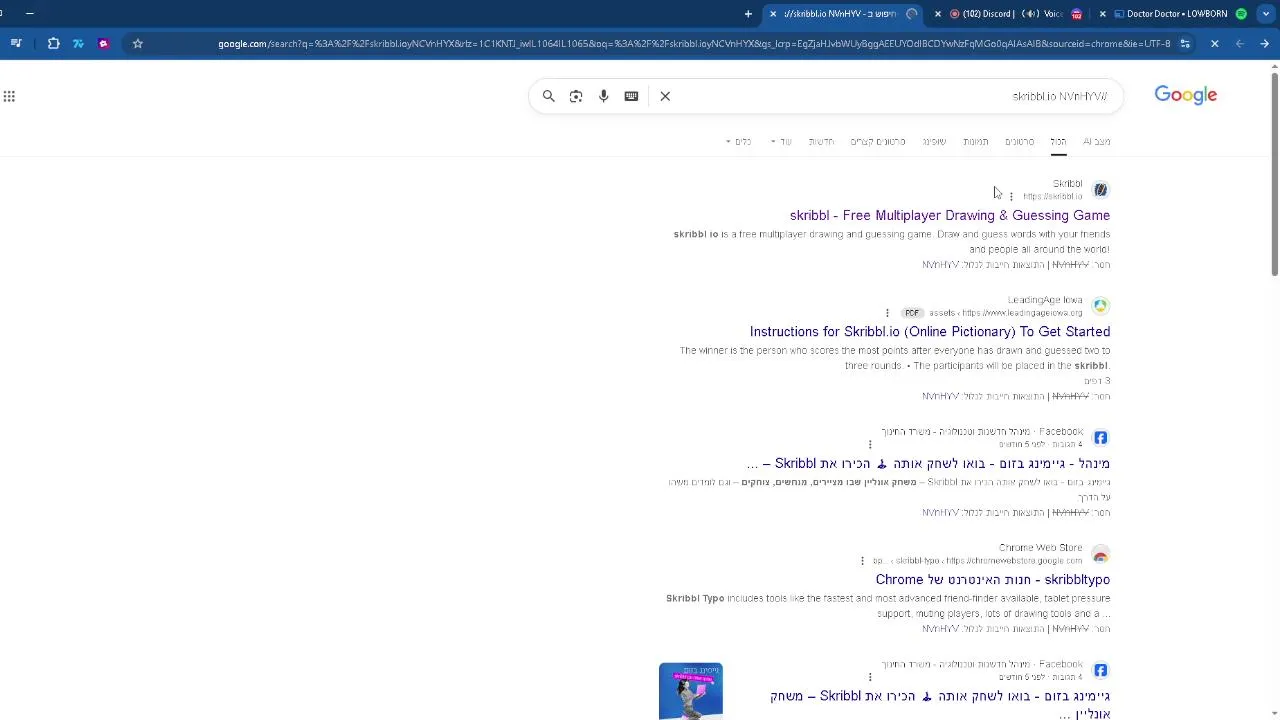Open the Chrome extensions puzzle menu

[x=54, y=44]
